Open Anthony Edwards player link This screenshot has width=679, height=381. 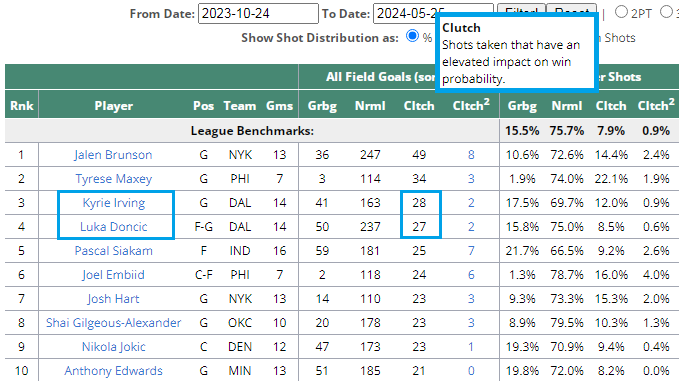click(x=113, y=371)
